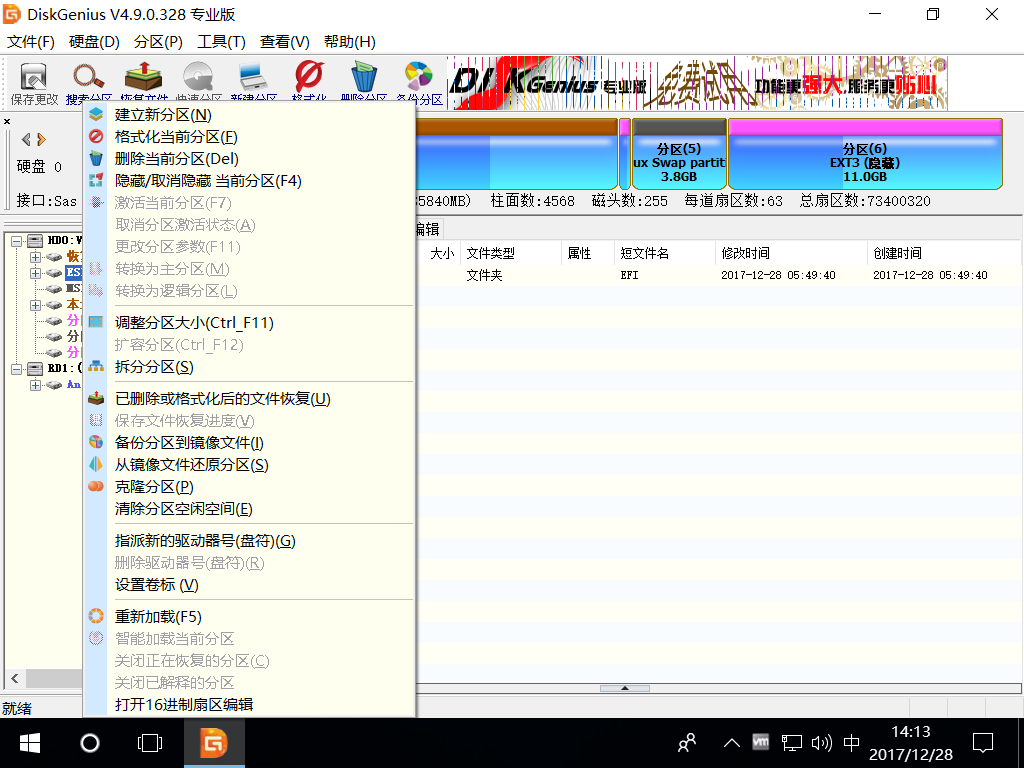This screenshot has width=1024, height=768.
Task: Open Task View on taskbar
Action: (150, 743)
